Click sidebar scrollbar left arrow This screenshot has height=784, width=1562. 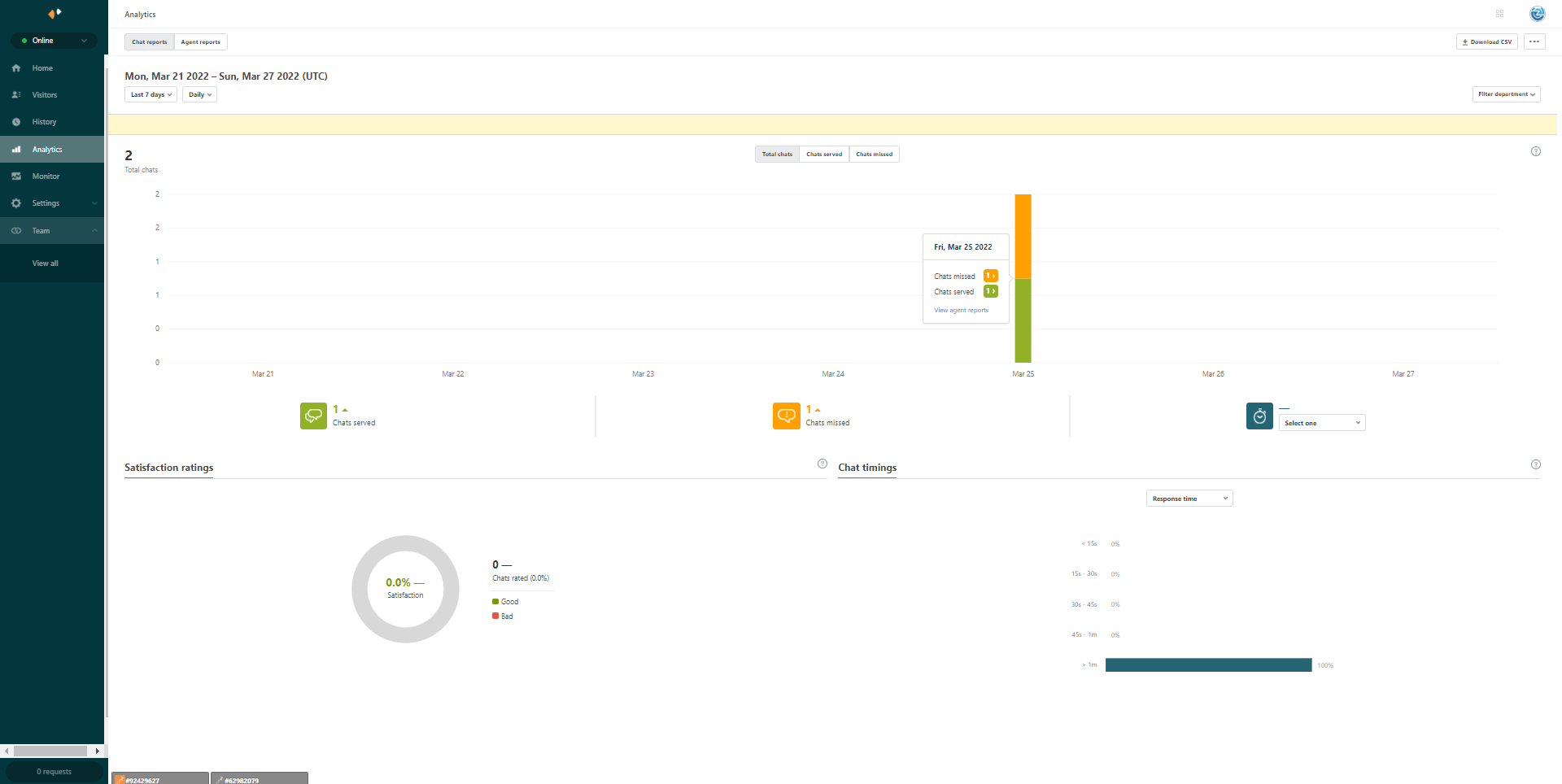7,751
